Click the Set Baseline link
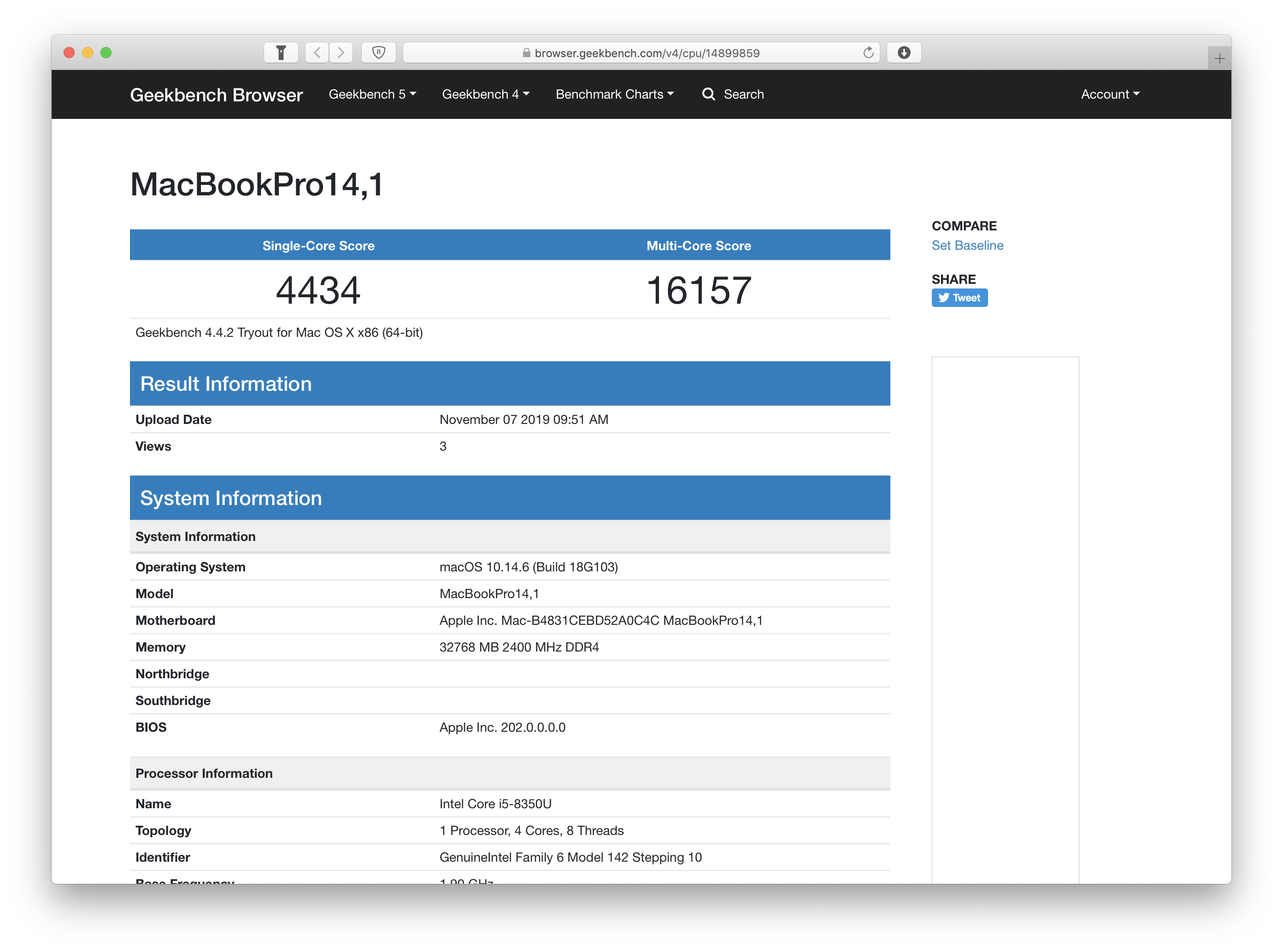This screenshot has width=1283, height=952. (965, 245)
